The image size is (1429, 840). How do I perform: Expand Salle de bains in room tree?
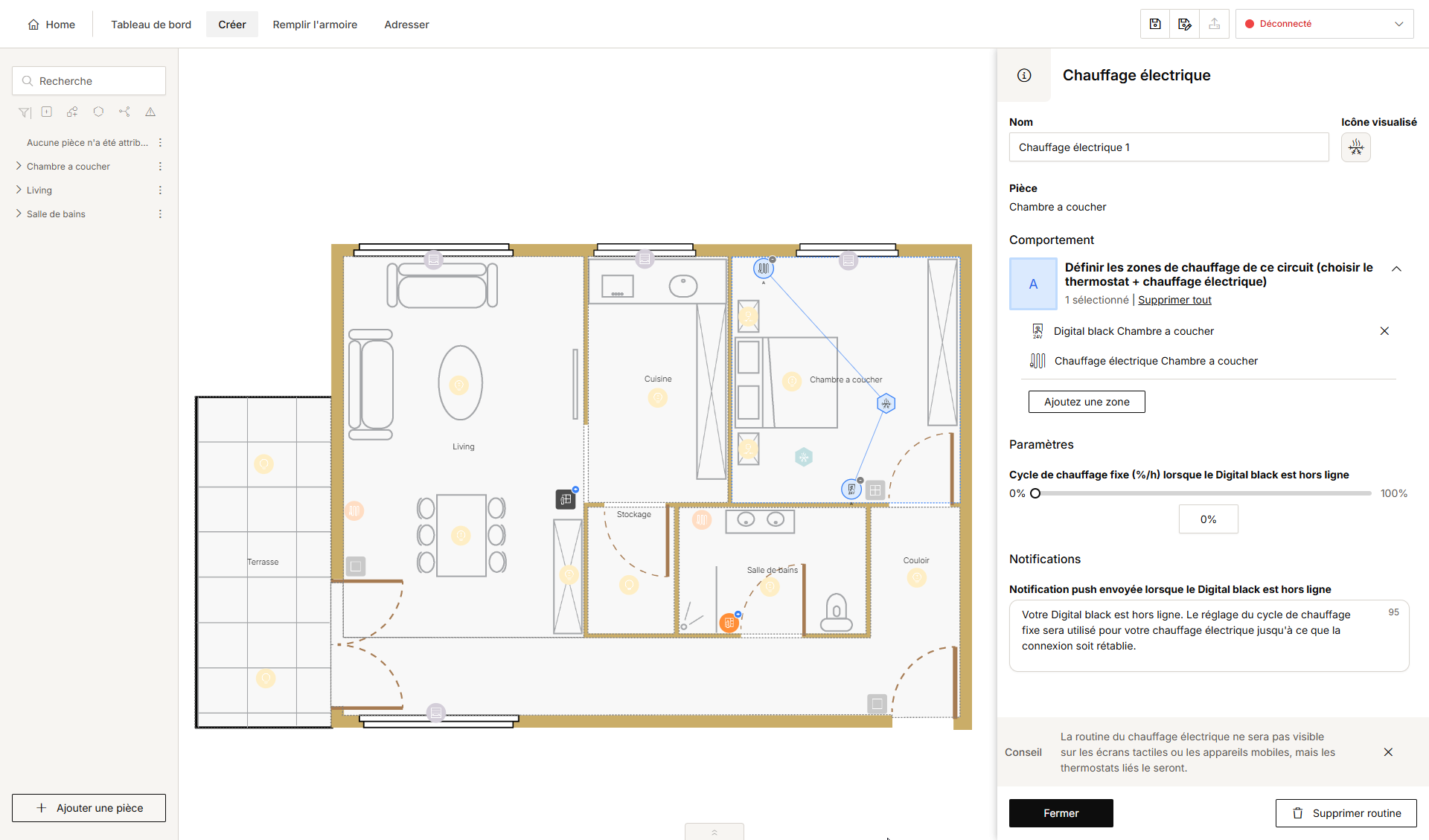pyautogui.click(x=19, y=214)
